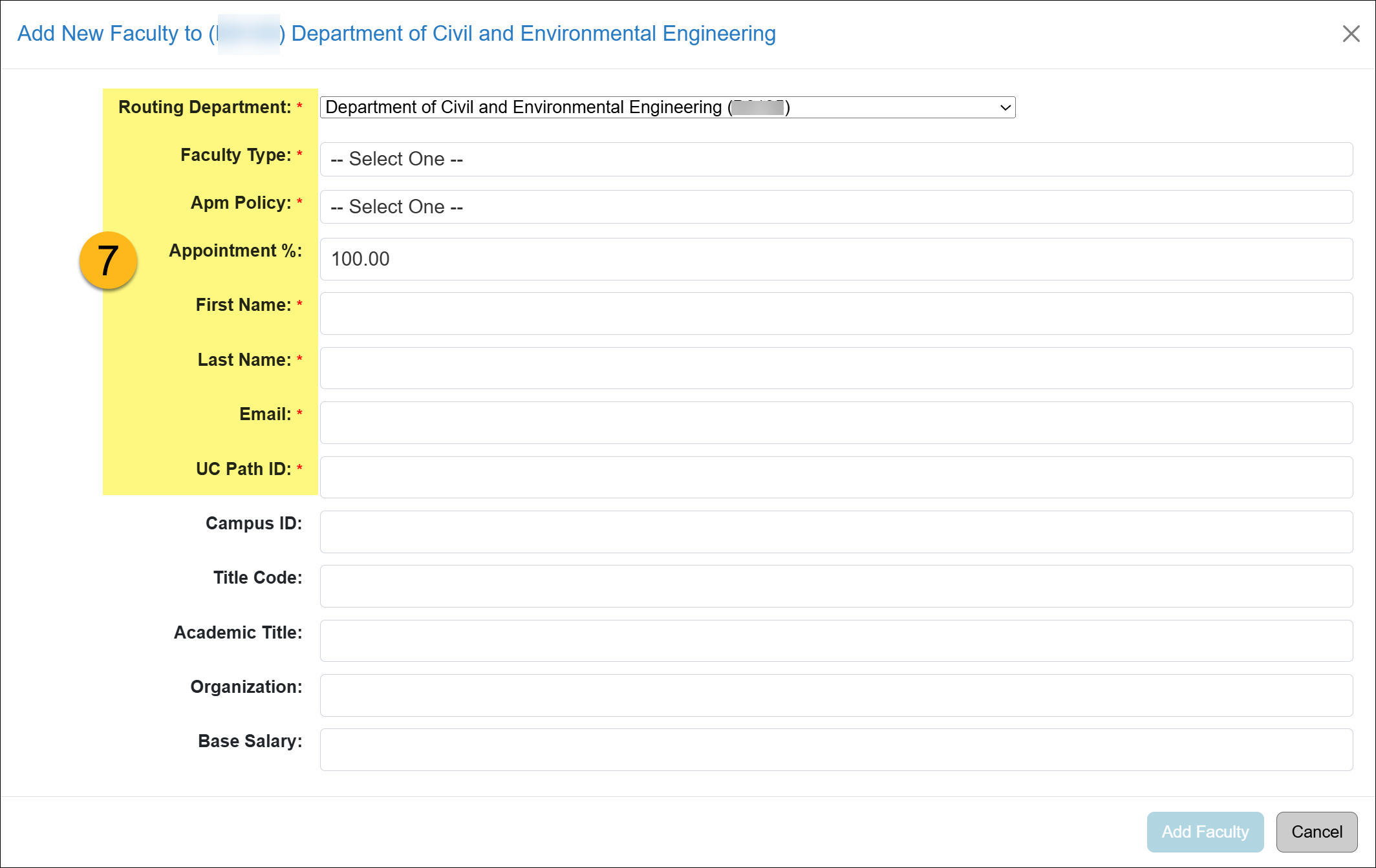The height and width of the screenshot is (868, 1376).
Task: Cancel adding the new faculty
Action: 1317,832
